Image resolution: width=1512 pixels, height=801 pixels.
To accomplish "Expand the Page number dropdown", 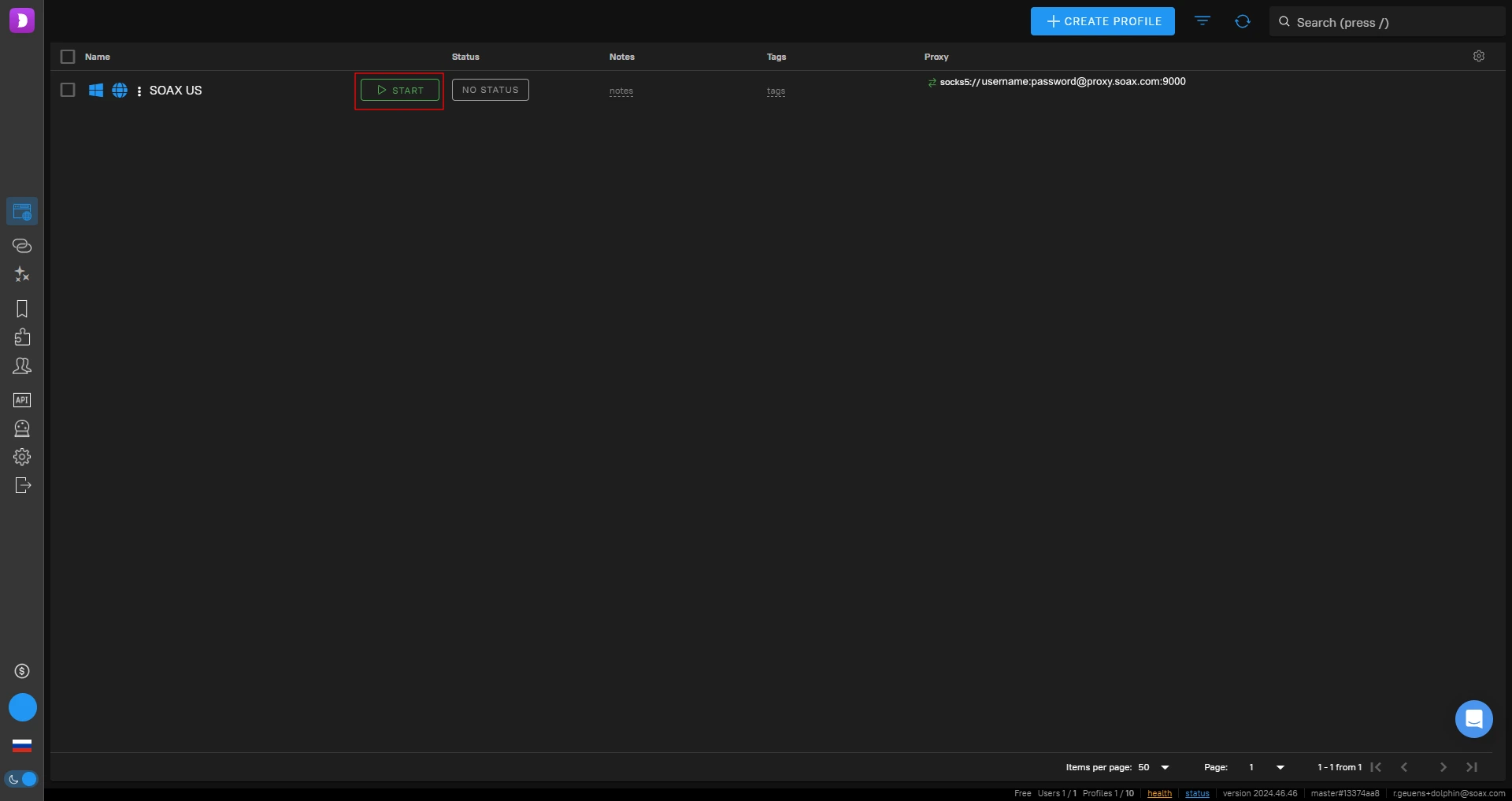I will point(1280,767).
